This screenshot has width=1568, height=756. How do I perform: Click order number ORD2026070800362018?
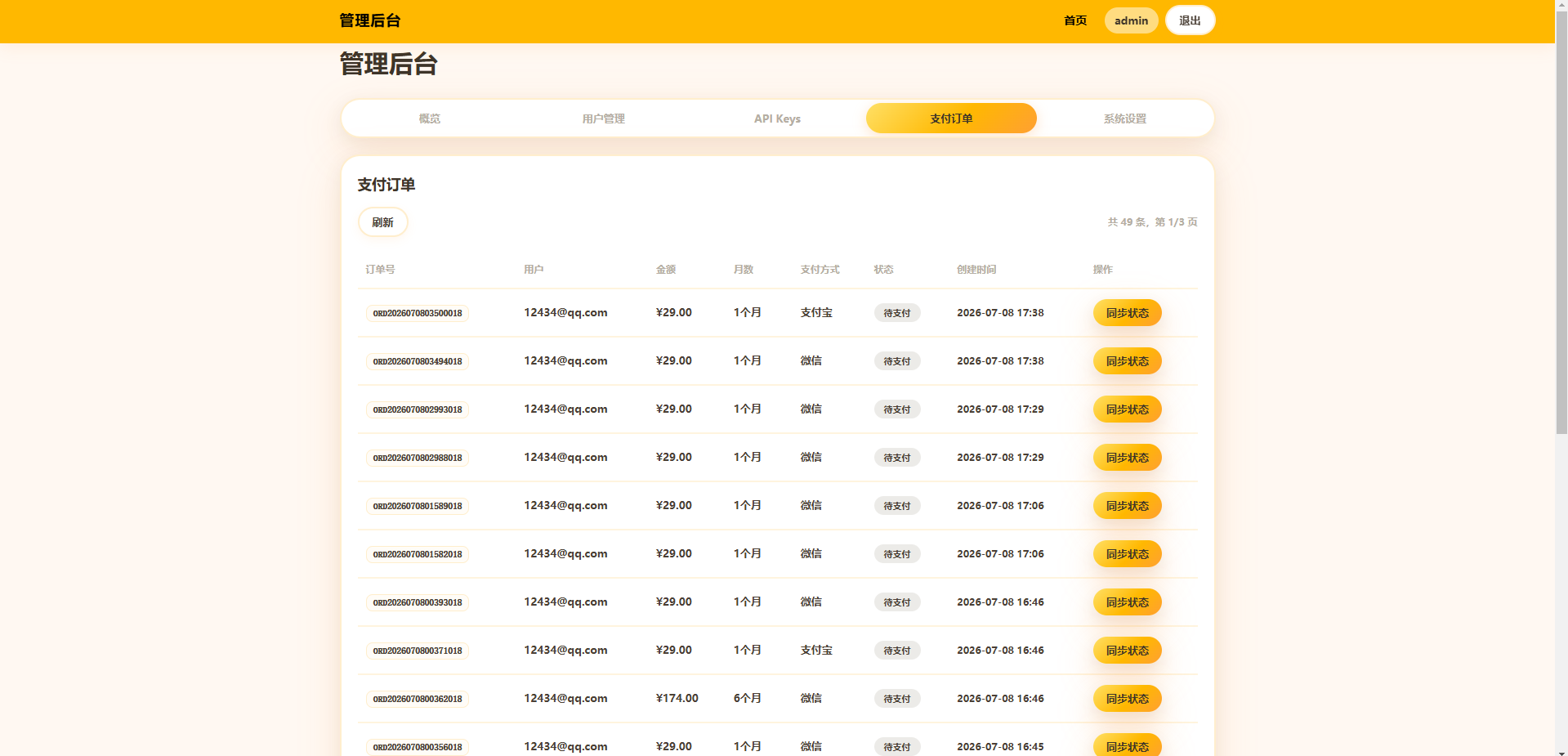[x=418, y=699]
